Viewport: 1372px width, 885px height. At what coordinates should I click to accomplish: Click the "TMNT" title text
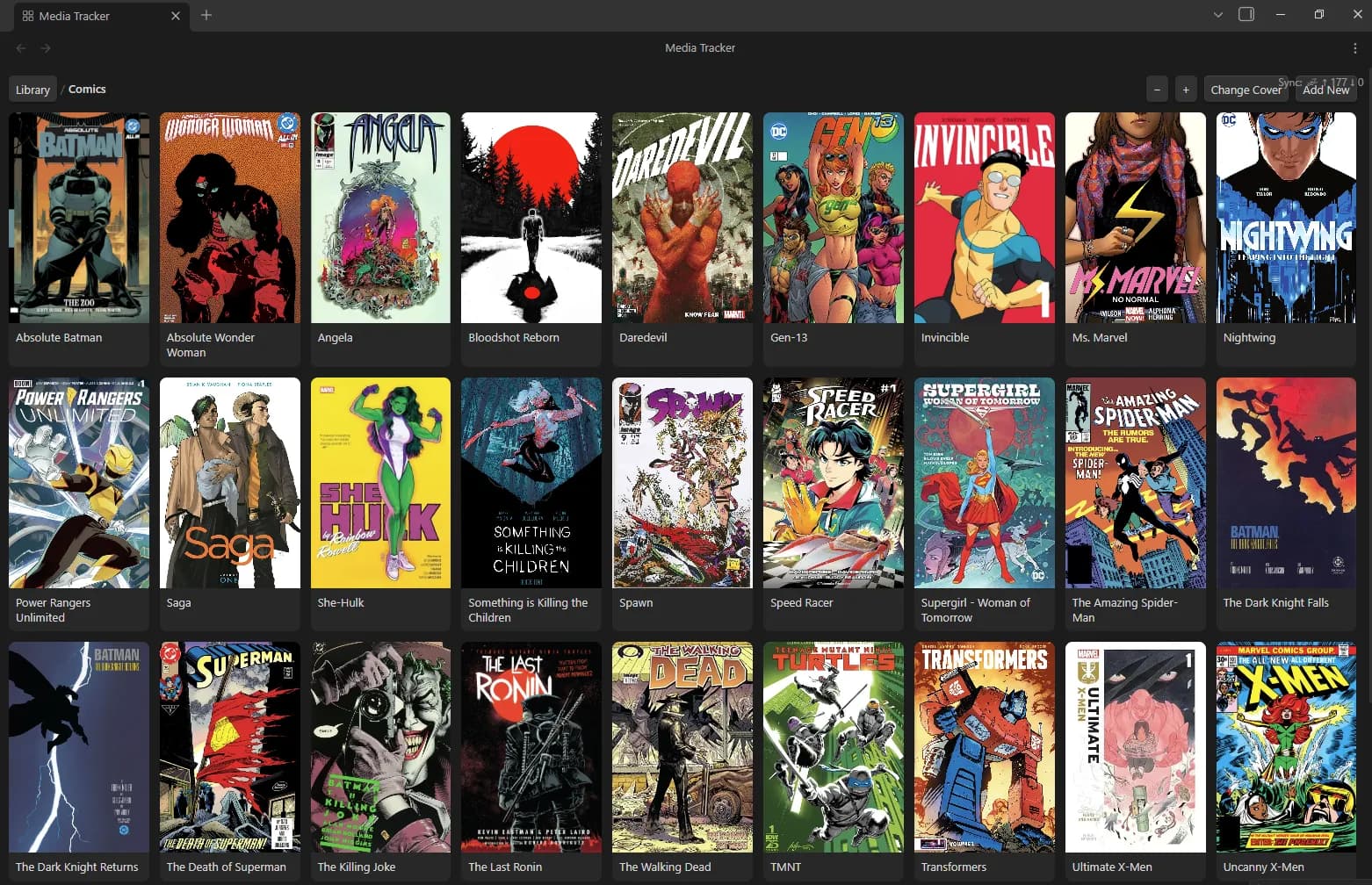(x=786, y=867)
